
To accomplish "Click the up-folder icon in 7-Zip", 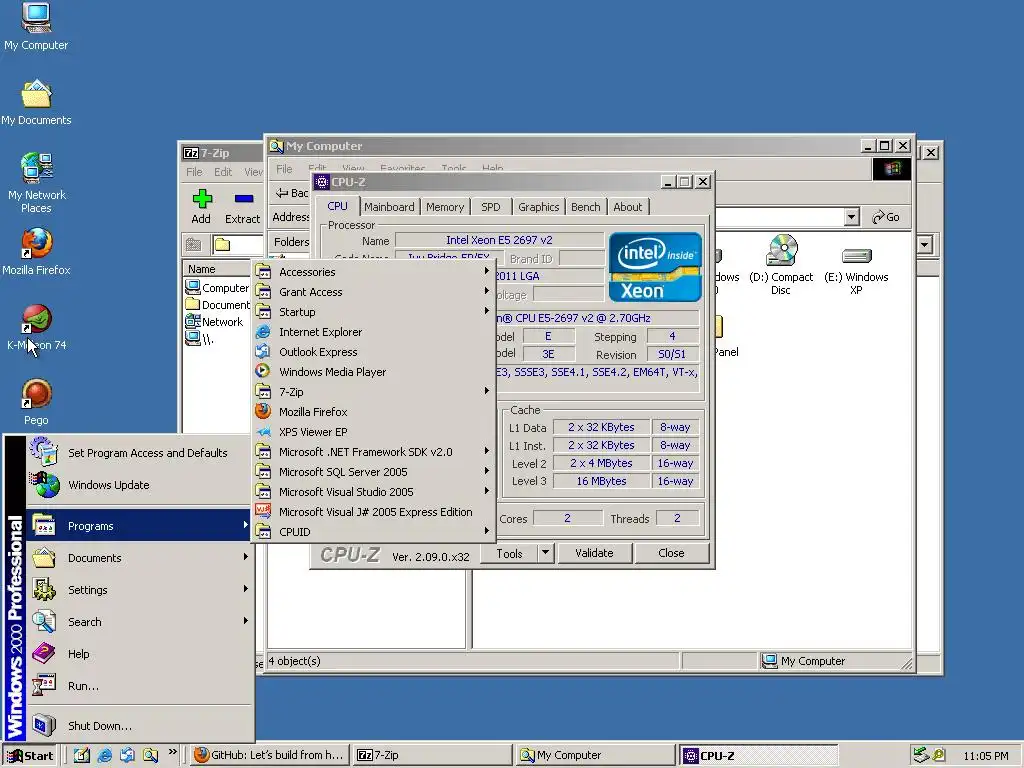I will pyautogui.click(x=193, y=245).
